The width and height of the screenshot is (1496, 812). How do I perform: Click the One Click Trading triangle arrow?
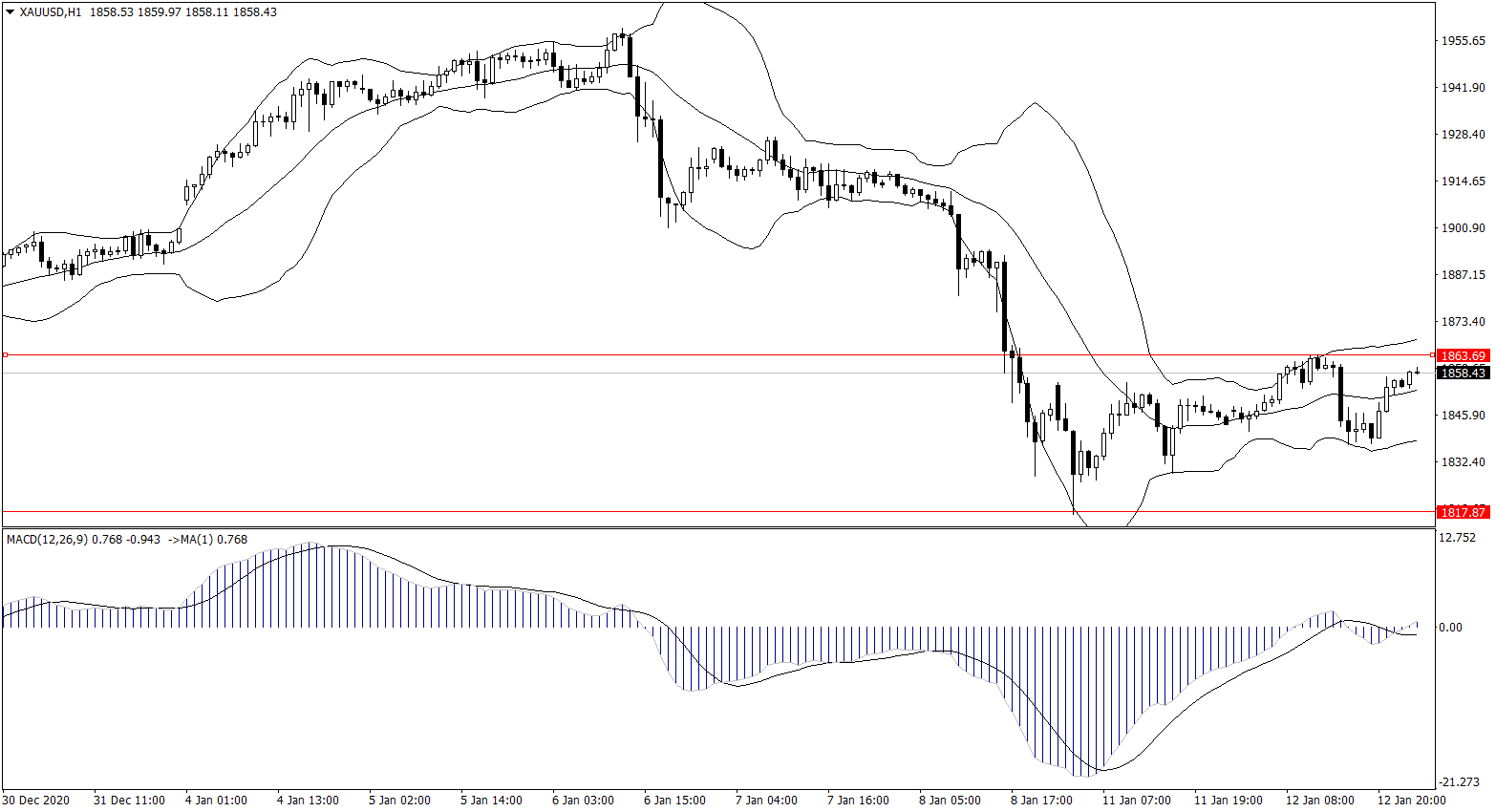11,12
